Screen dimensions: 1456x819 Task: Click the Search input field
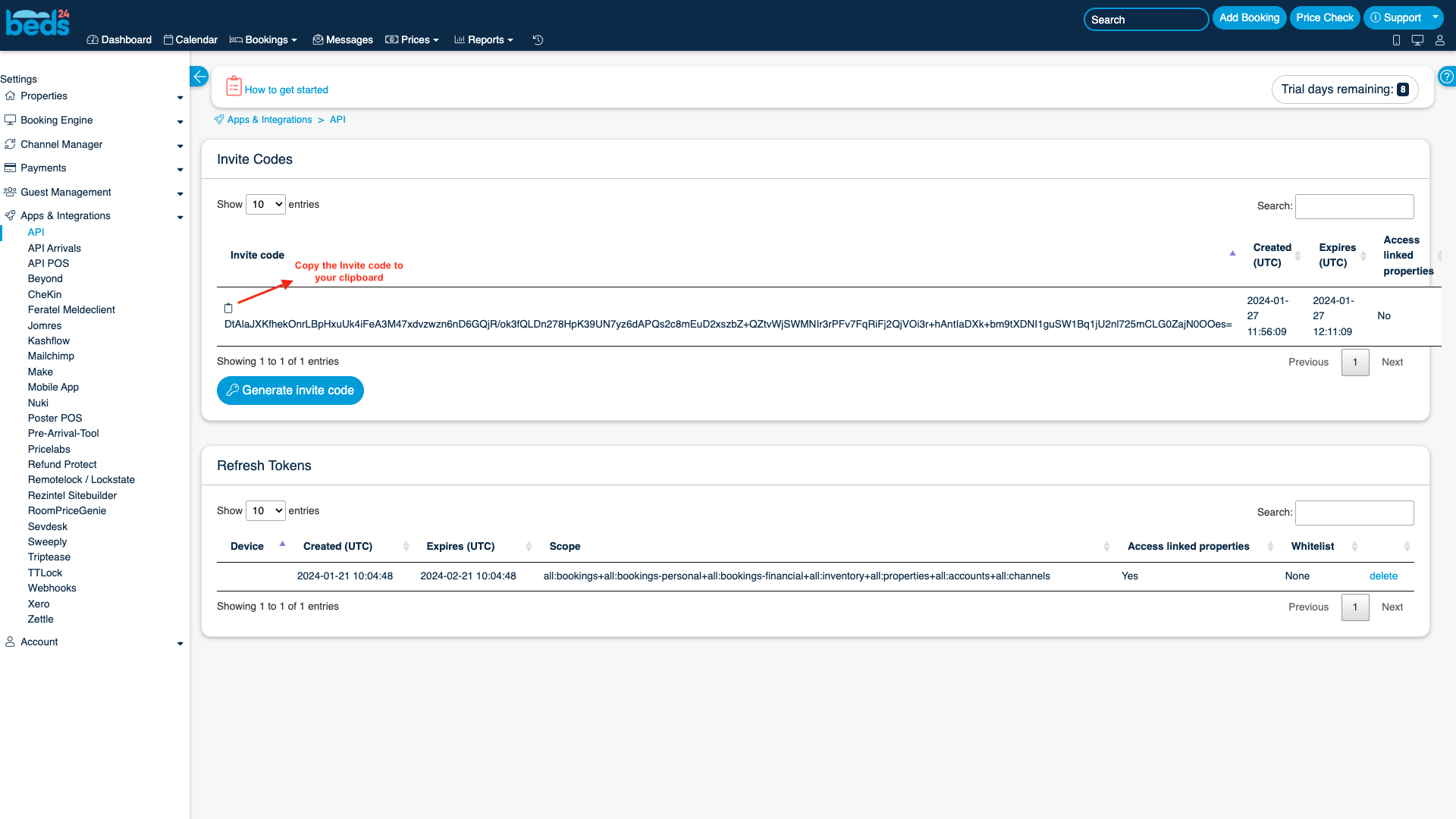click(1145, 19)
